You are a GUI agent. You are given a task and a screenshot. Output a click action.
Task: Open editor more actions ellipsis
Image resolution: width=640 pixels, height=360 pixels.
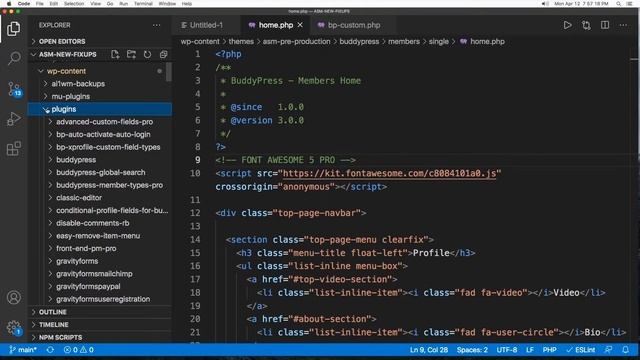[x=623, y=25]
